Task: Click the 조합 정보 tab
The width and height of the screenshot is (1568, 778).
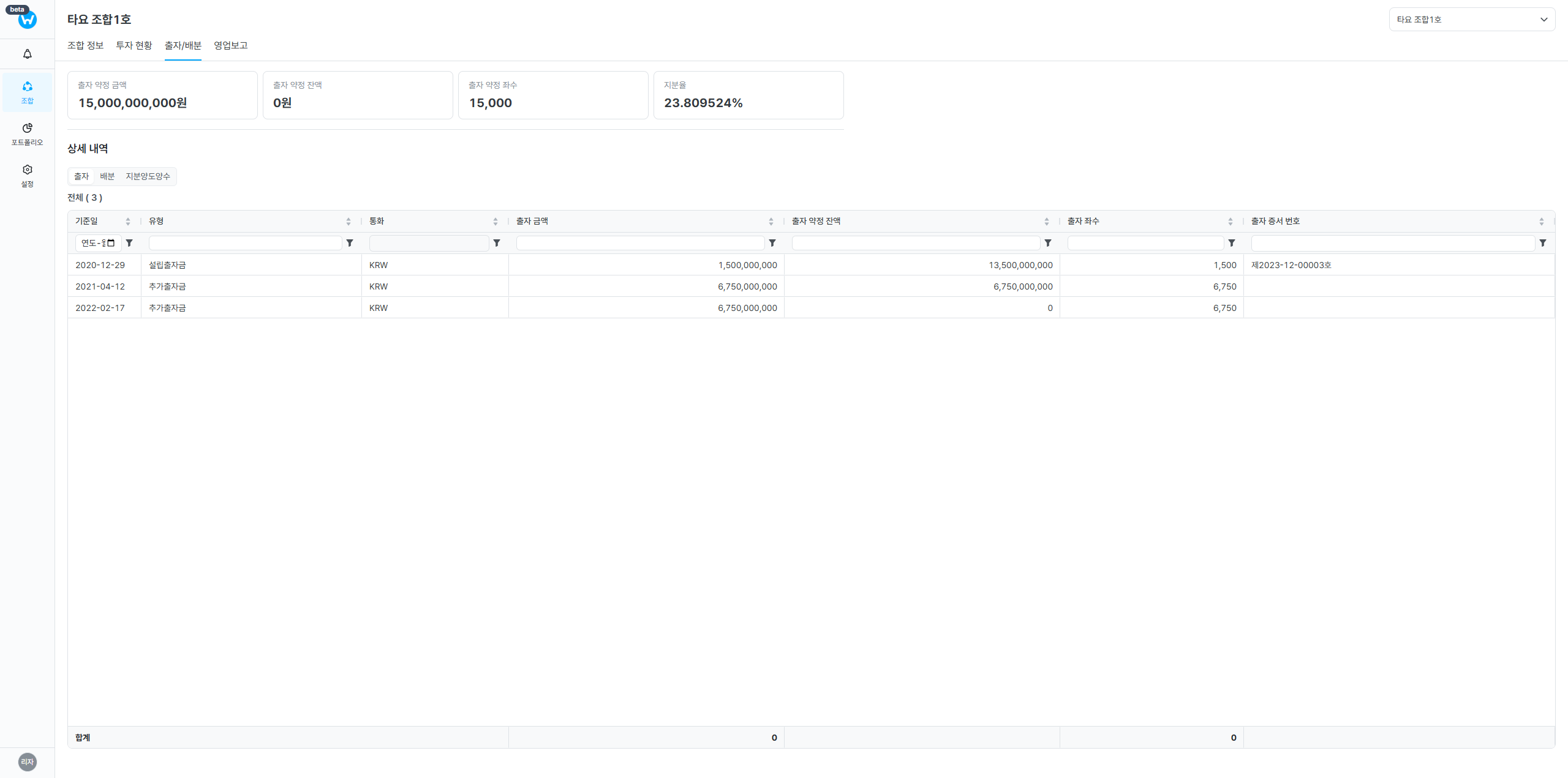Action: coord(85,45)
